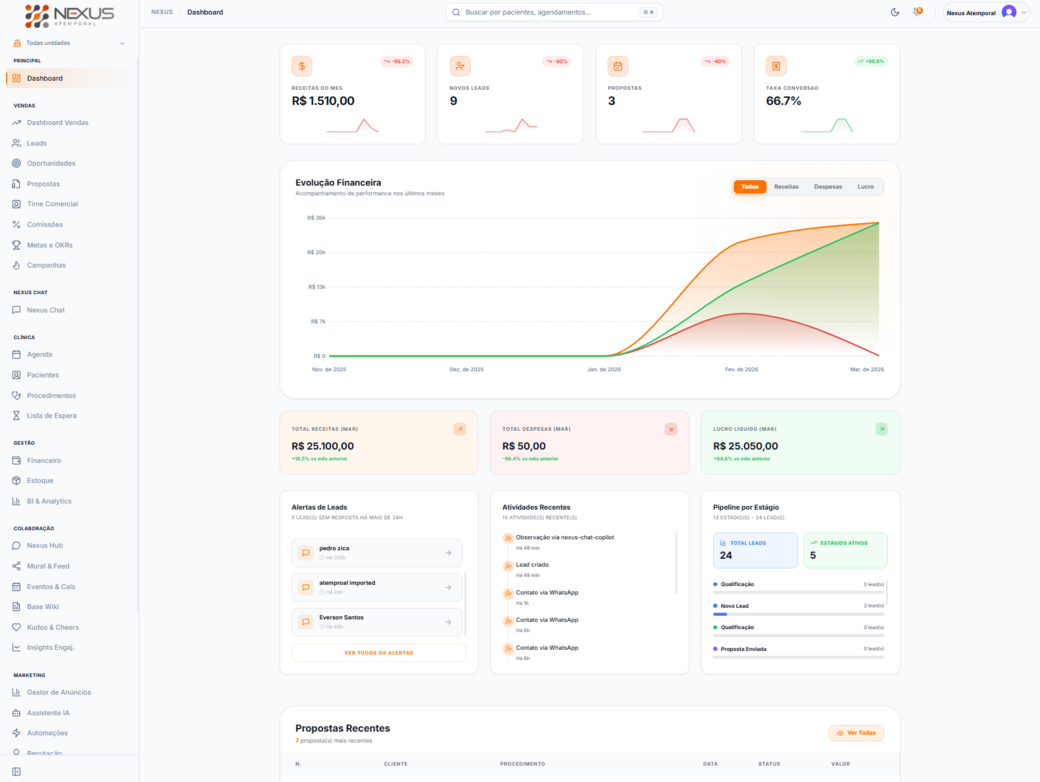Open Nexus Chat from the sidebar
Image resolution: width=1040 pixels, height=782 pixels.
[x=46, y=310]
